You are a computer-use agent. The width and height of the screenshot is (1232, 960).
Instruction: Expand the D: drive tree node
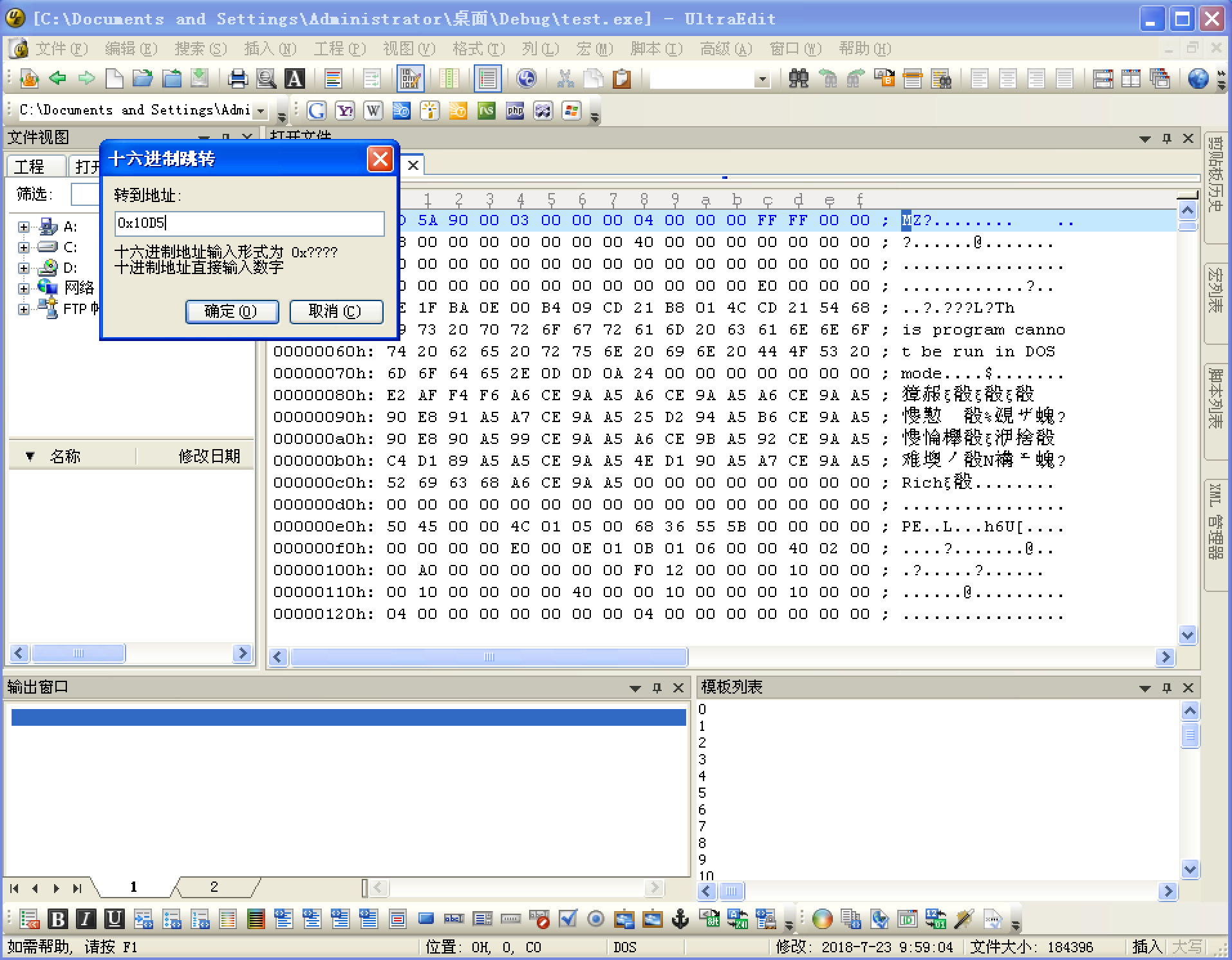pos(24,268)
